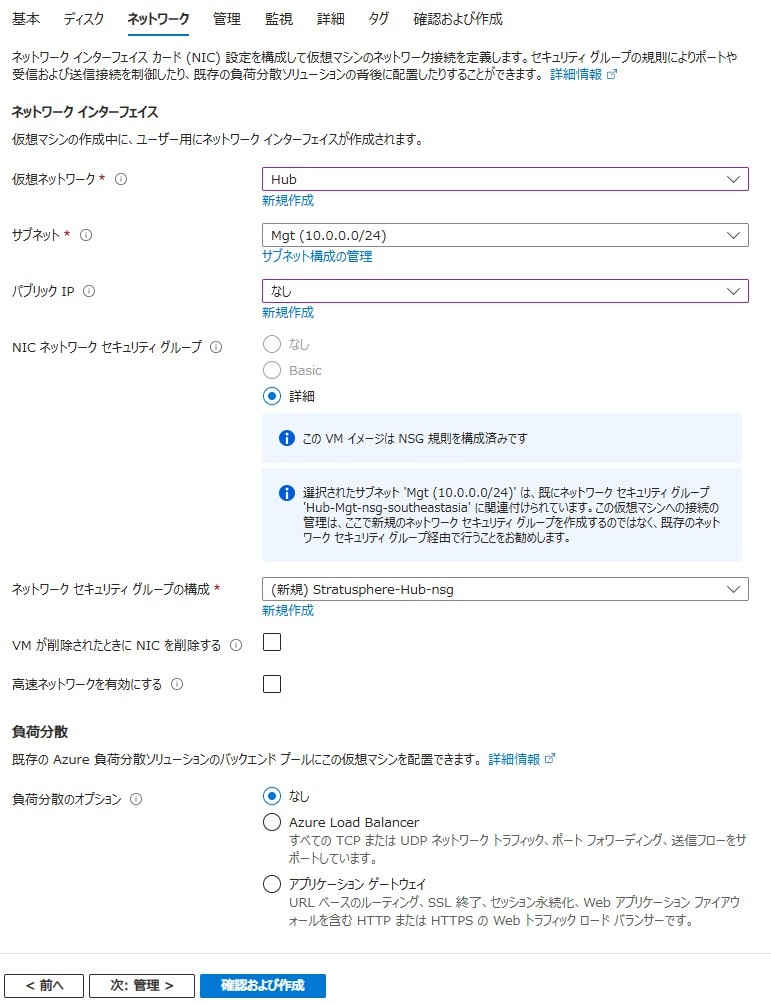Click the サブネット構成の管理 link
The image size is (771, 1005).
click(317, 256)
